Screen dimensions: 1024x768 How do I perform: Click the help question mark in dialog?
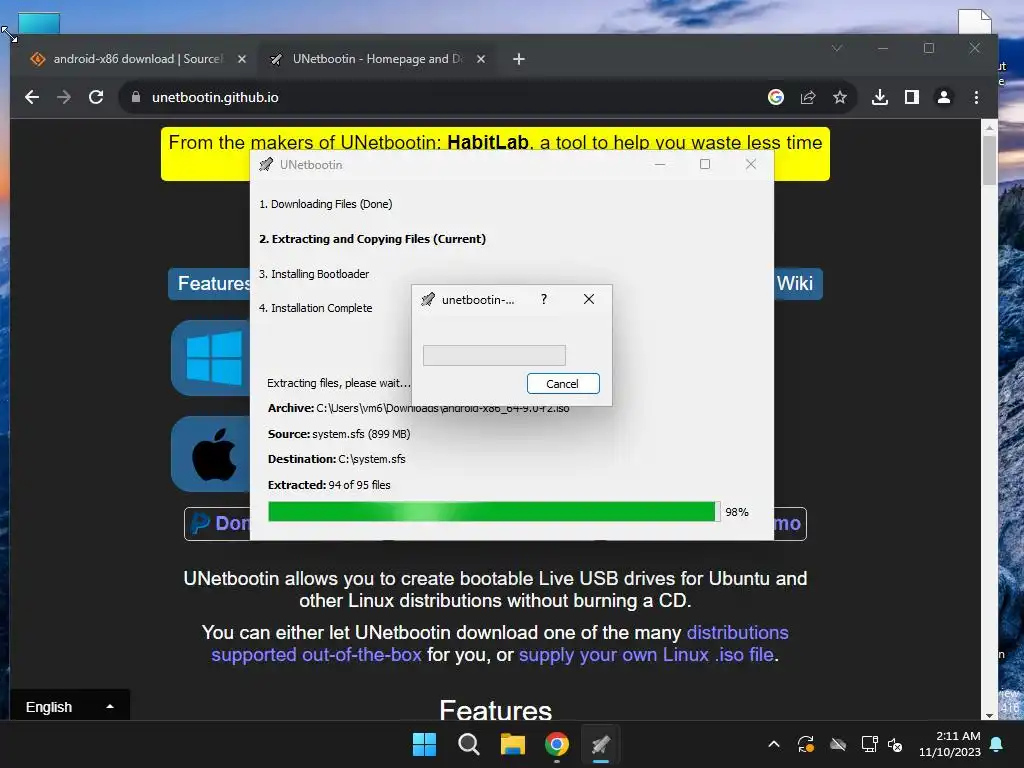544,299
